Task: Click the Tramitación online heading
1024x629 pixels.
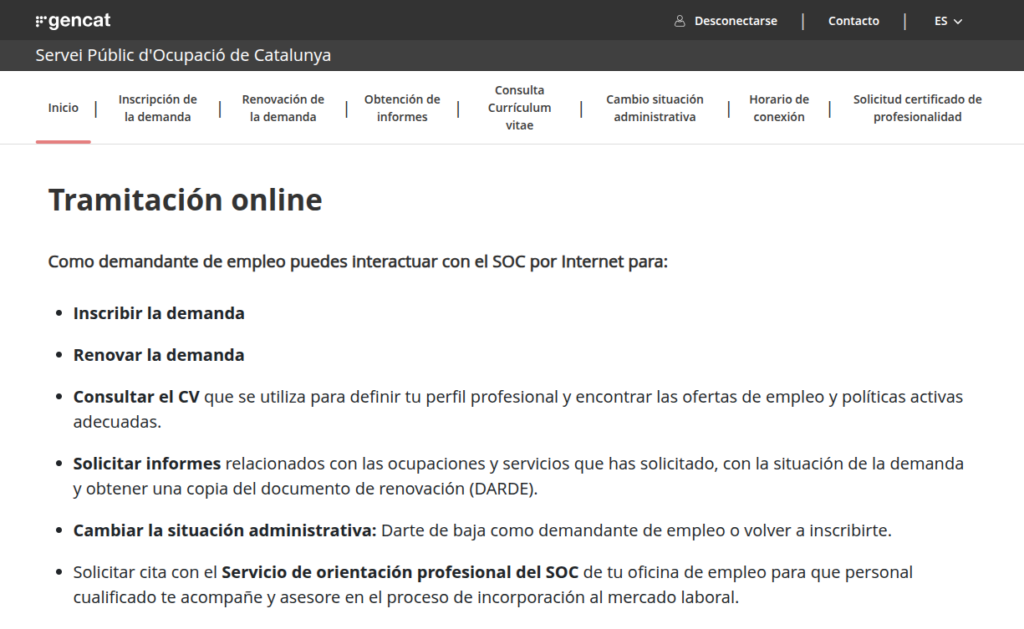Action: [x=185, y=200]
